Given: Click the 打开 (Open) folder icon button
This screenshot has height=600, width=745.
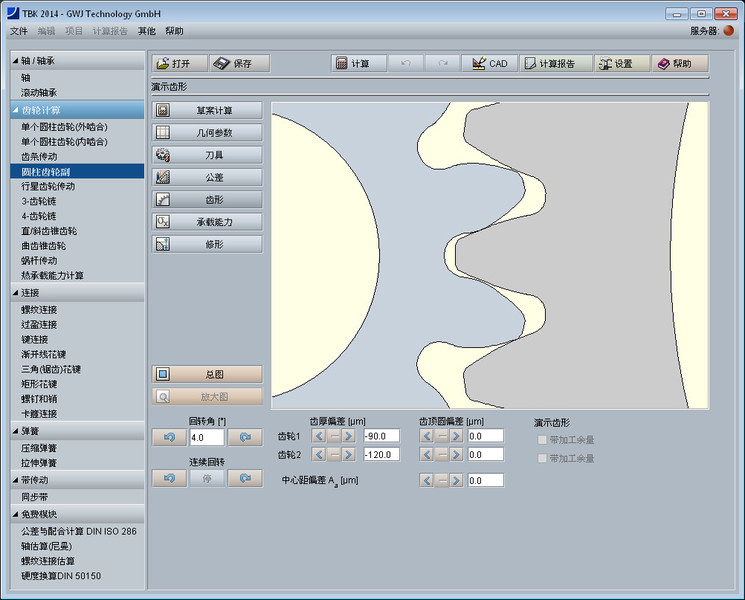Looking at the screenshot, I should click(180, 63).
